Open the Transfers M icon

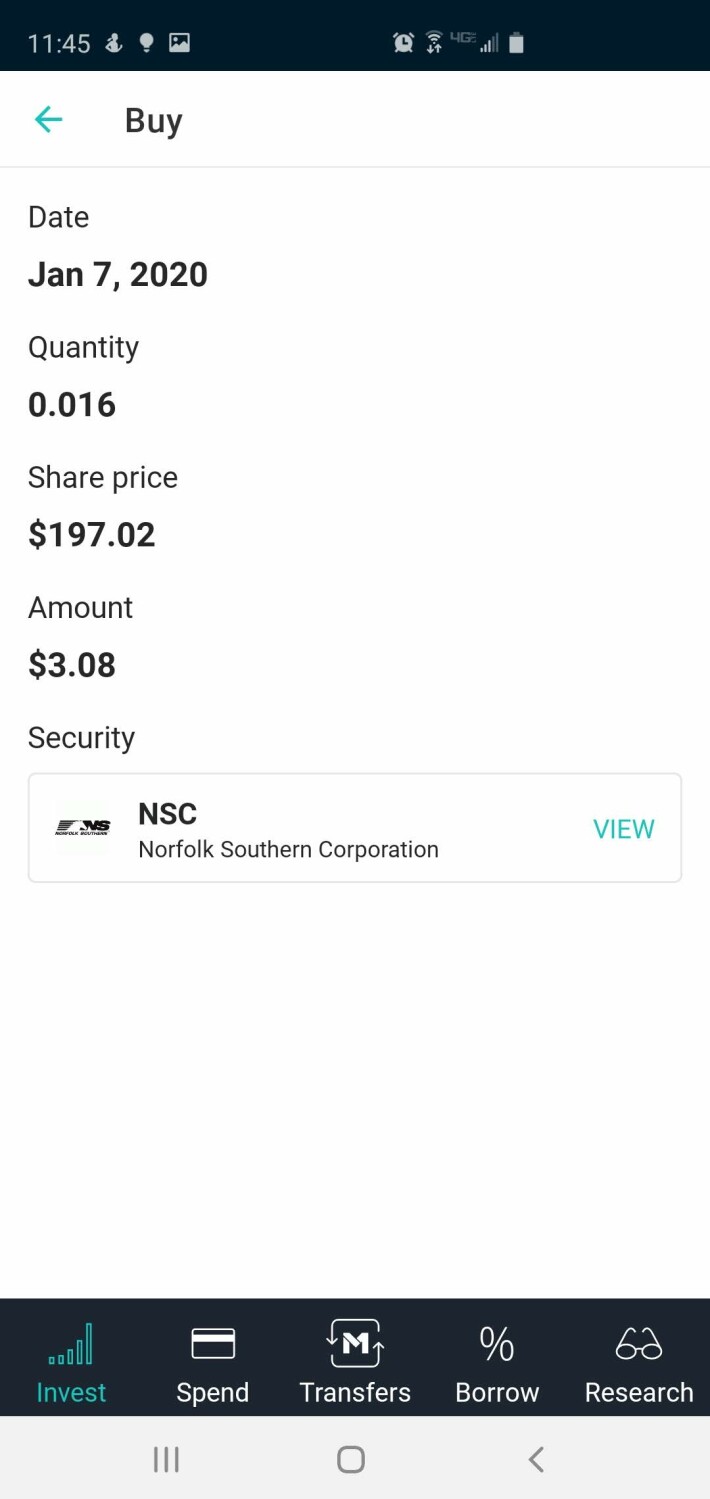[x=355, y=1343]
